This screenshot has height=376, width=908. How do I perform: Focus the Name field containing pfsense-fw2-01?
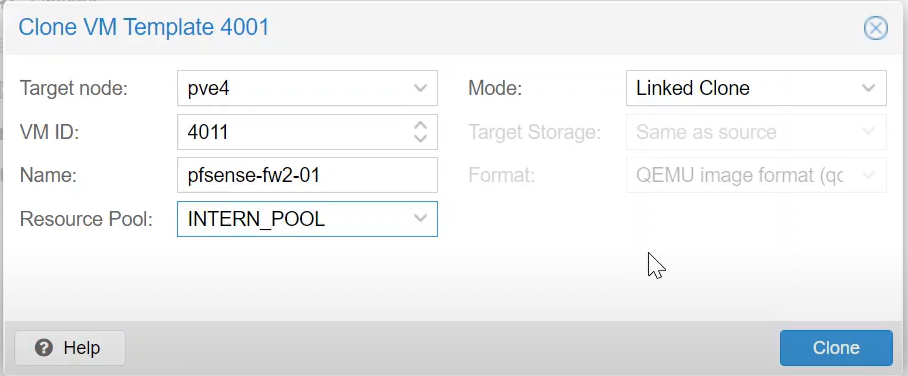tap(307, 175)
